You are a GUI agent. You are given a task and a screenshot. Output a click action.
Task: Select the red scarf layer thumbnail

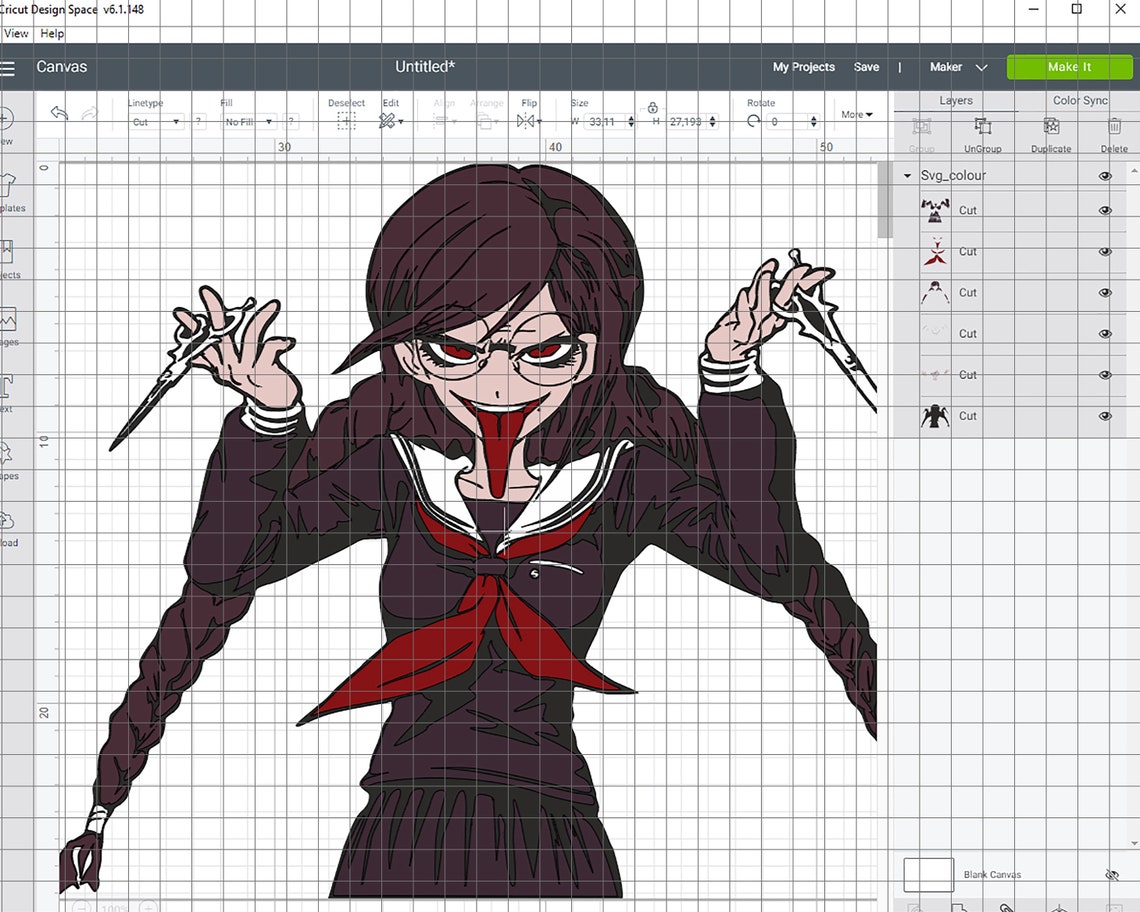click(x=935, y=252)
